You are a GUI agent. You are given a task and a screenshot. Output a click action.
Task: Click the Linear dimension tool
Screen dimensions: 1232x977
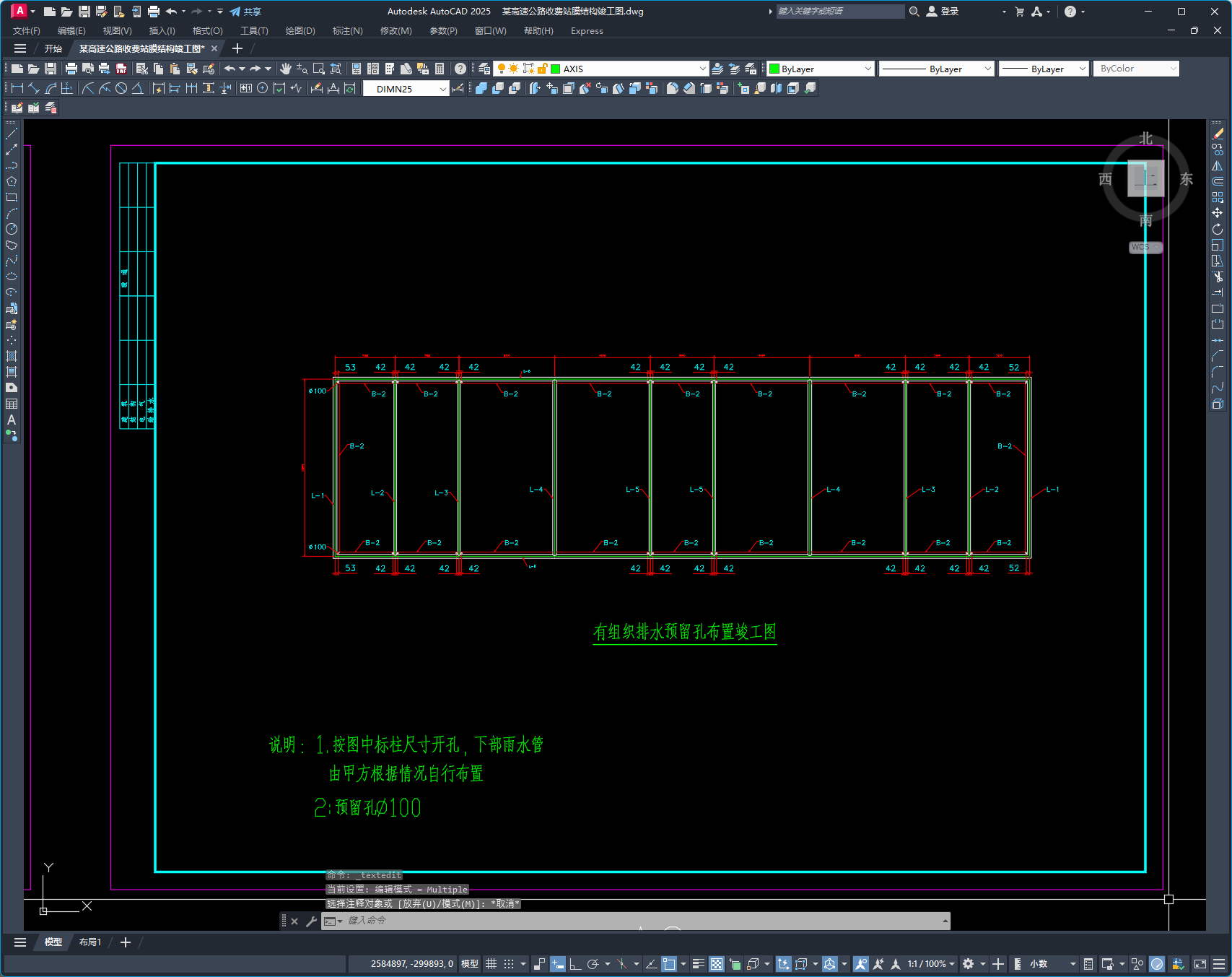coord(17,88)
